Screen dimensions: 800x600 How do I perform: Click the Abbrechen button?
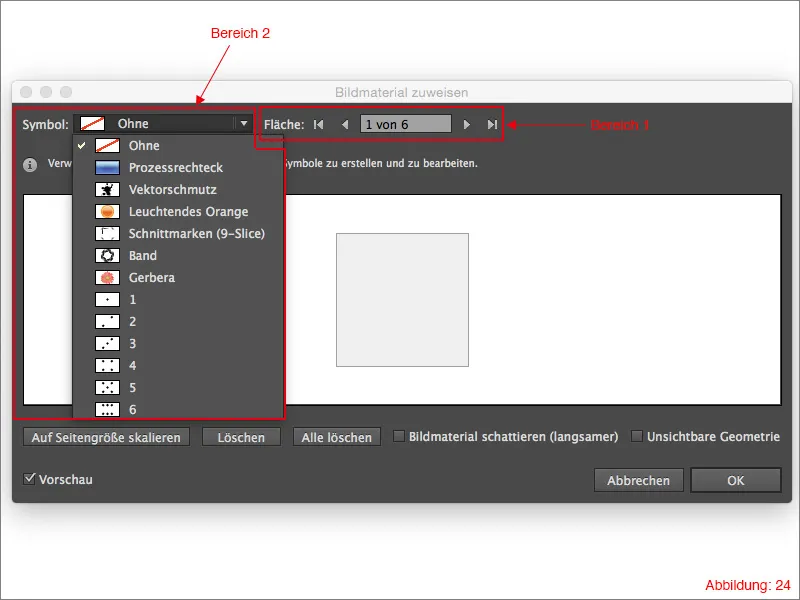(638, 480)
